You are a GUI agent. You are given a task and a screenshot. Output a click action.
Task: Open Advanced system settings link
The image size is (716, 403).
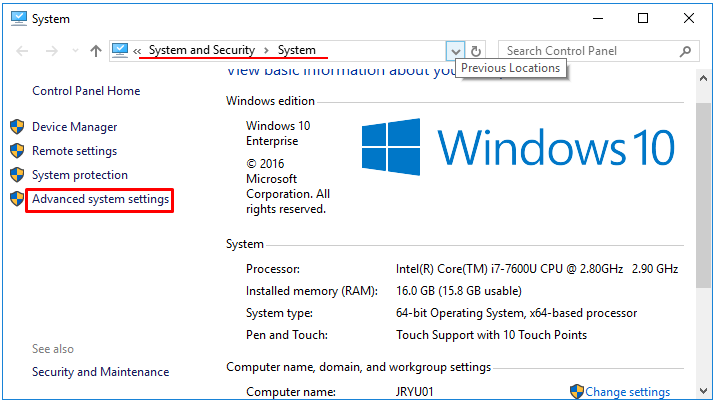(100, 200)
